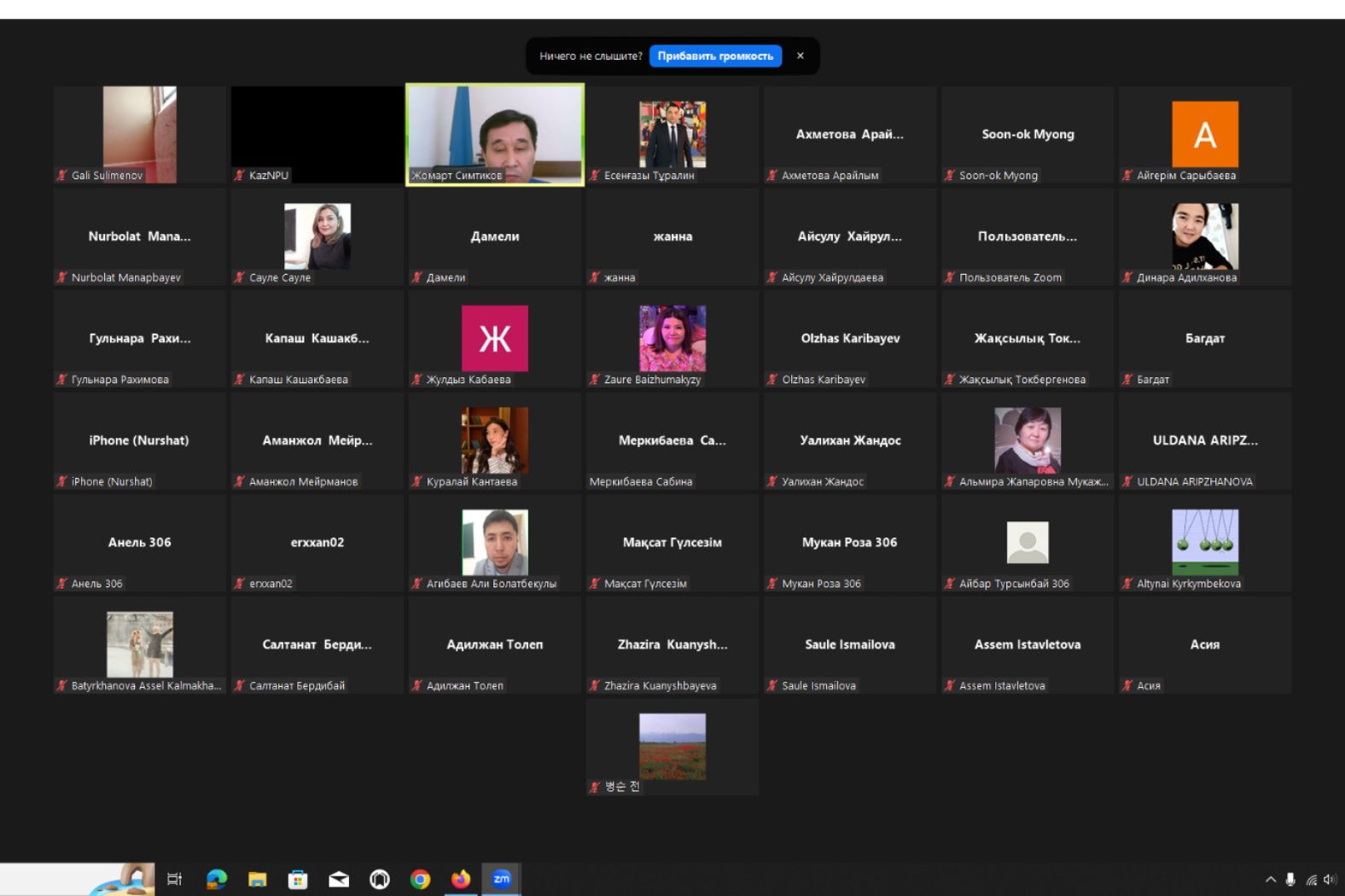The width and height of the screenshot is (1345, 896).
Task: Select the Soon-ok Myong participant tile
Action: [1028, 135]
